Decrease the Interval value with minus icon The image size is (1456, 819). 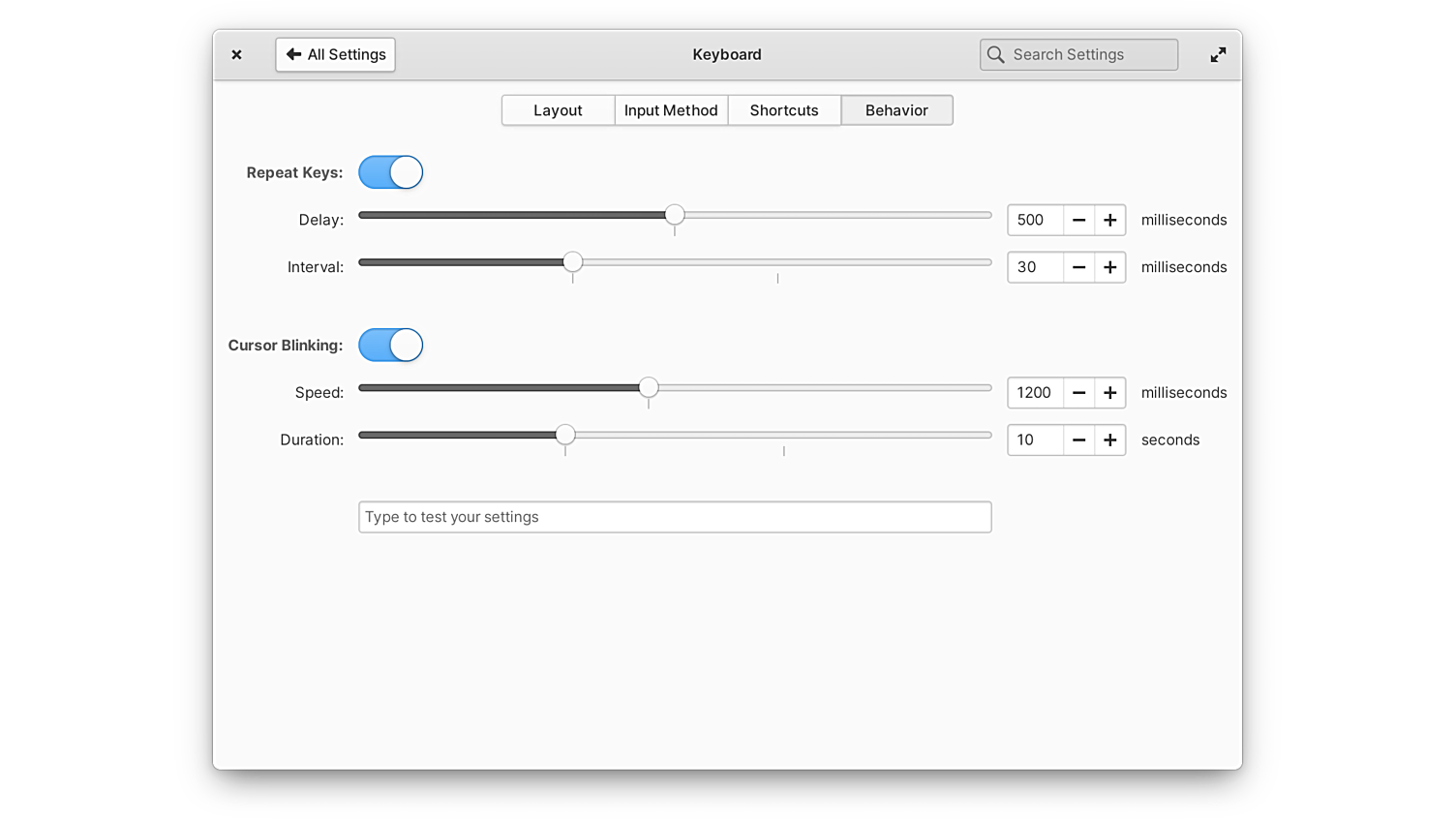point(1078,267)
